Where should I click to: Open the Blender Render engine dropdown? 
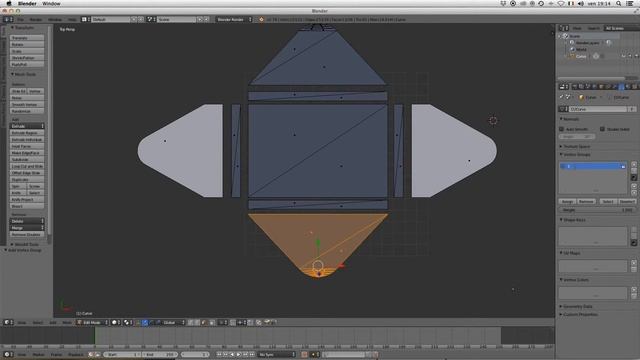[x=234, y=19]
